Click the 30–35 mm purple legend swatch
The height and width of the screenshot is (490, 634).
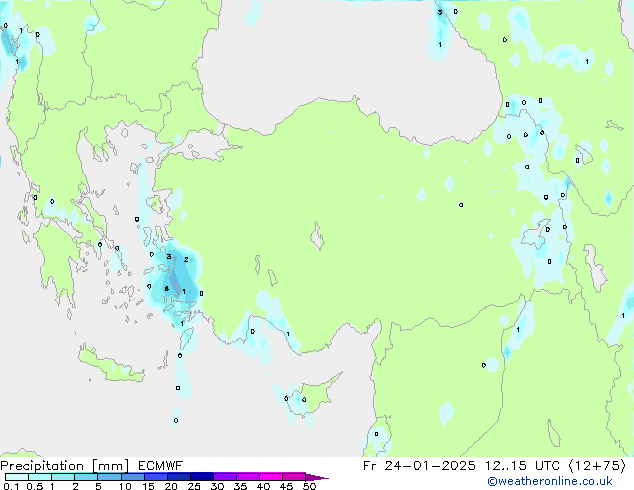pyautogui.click(x=224, y=477)
